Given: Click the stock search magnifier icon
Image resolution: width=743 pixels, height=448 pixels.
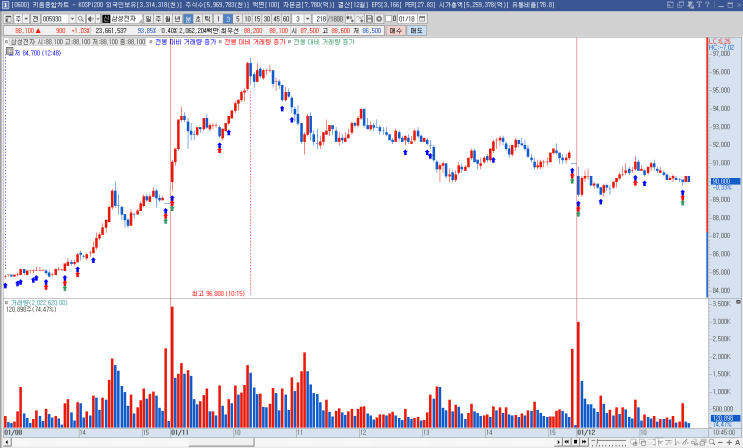Looking at the screenshot, I should pyautogui.click(x=81, y=19).
